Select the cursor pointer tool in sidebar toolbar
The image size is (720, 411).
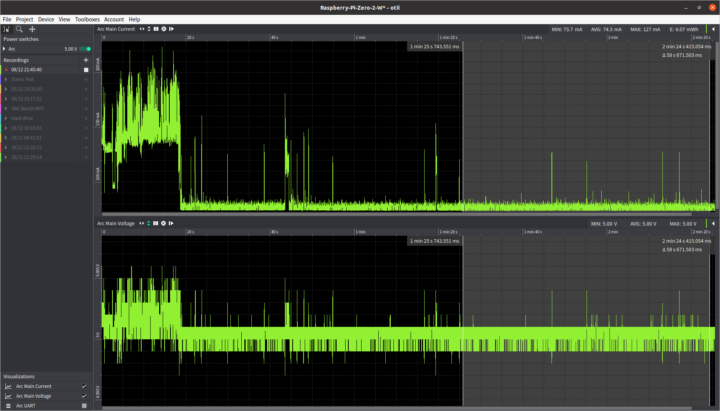6,29
